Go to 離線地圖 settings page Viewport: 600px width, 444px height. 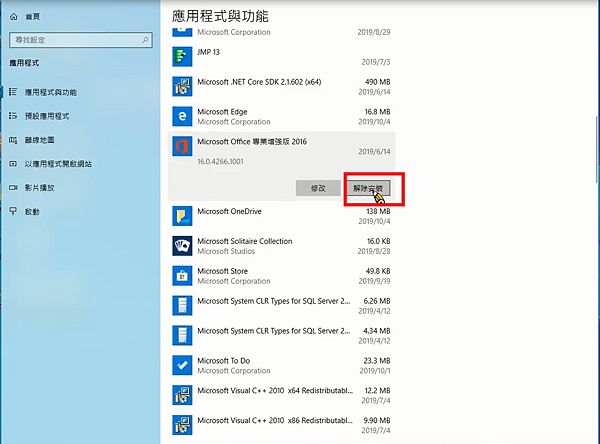pyautogui.click(x=40, y=140)
